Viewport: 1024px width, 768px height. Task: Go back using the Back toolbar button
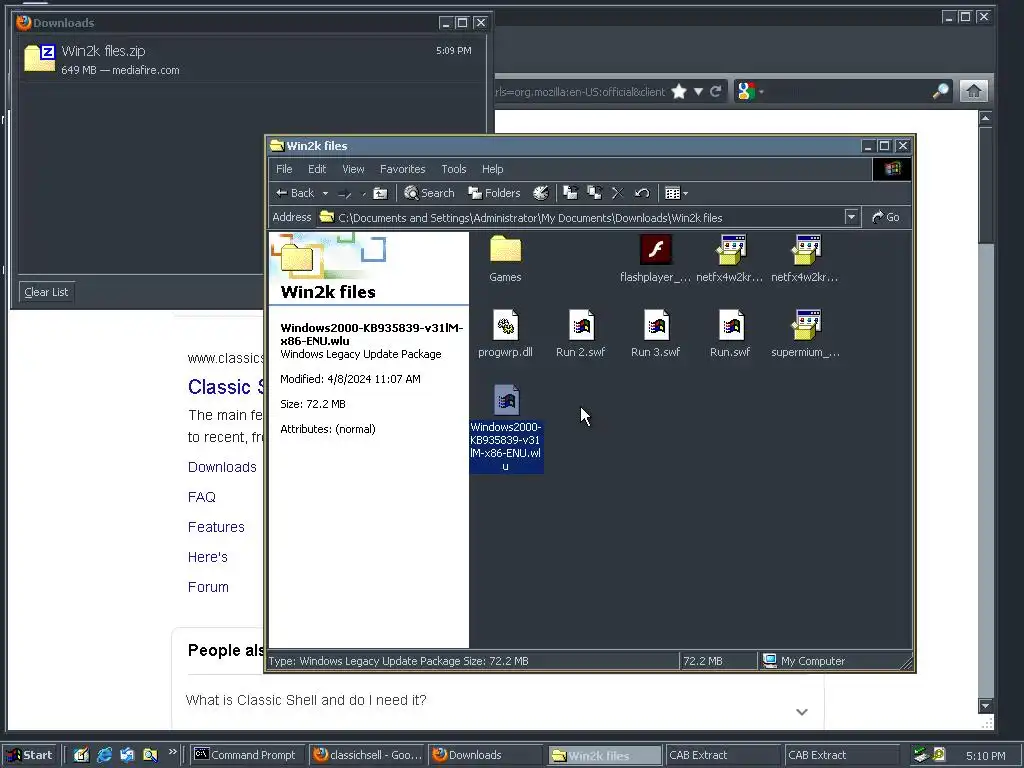point(295,193)
